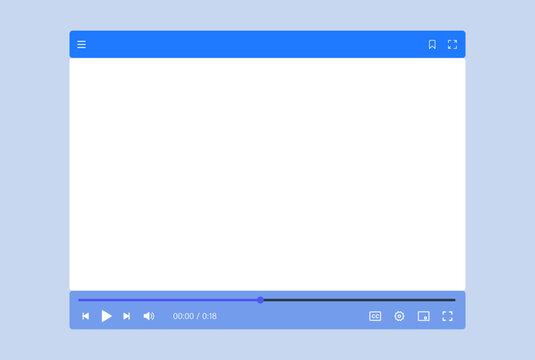535x360 pixels.
Task: Click the 00:00 / 0:18 time display
Action: pyautogui.click(x=194, y=316)
